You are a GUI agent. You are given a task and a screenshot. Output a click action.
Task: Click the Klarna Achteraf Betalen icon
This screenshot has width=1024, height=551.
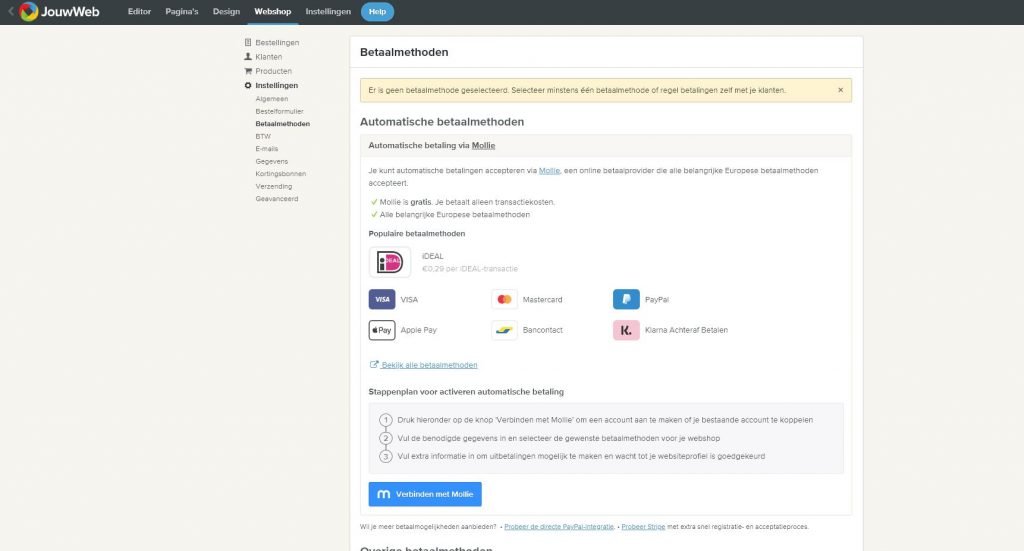click(x=626, y=330)
